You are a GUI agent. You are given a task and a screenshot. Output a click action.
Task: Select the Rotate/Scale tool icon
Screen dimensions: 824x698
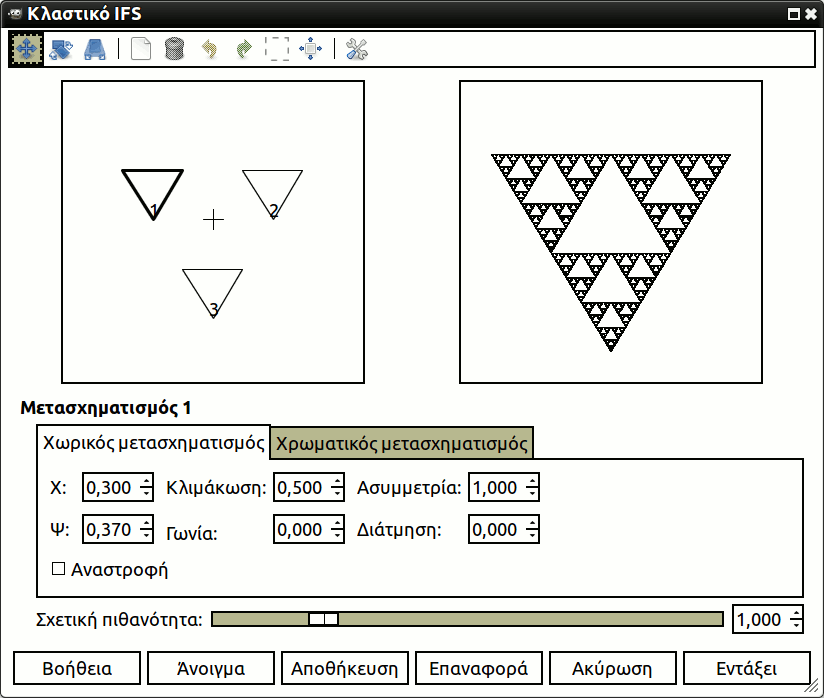coord(61,49)
